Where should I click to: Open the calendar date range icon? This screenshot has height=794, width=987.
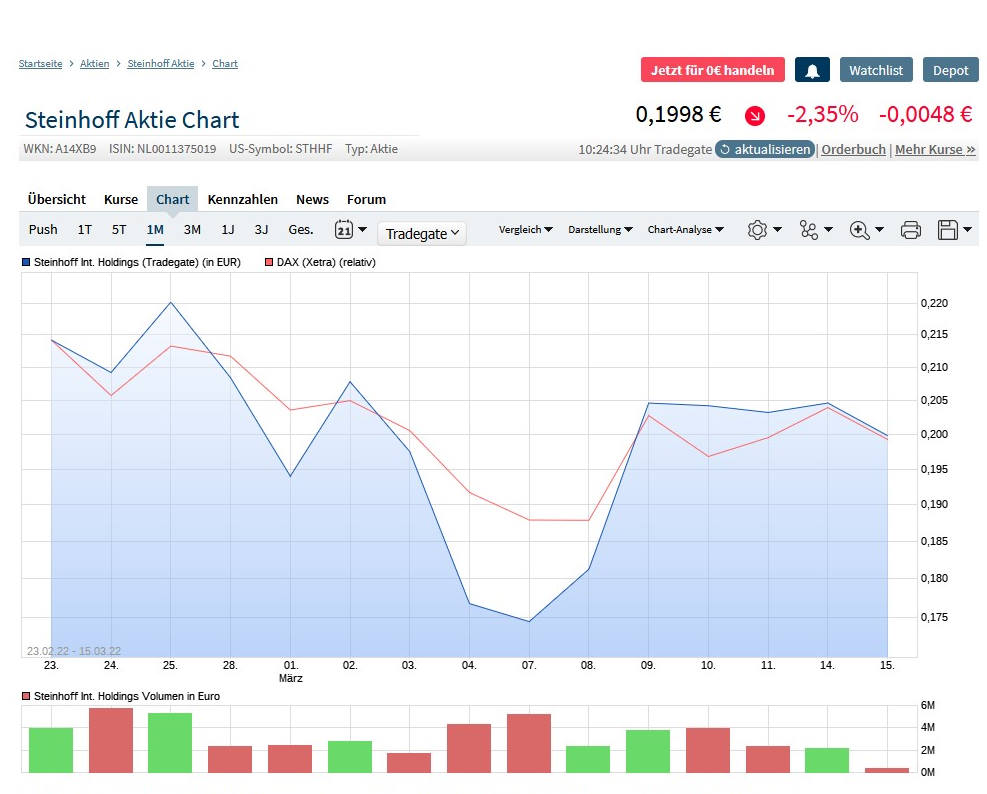click(x=344, y=229)
